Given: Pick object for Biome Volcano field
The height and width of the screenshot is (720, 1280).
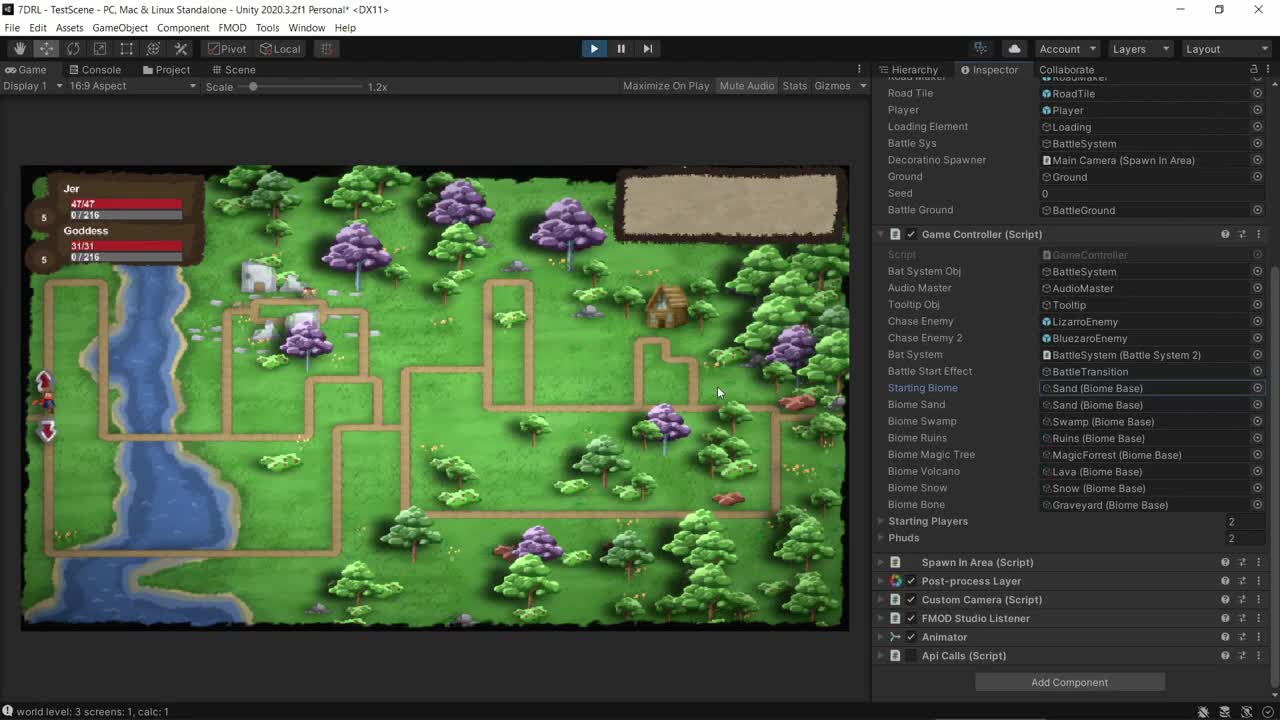Looking at the screenshot, I should point(1257,472).
